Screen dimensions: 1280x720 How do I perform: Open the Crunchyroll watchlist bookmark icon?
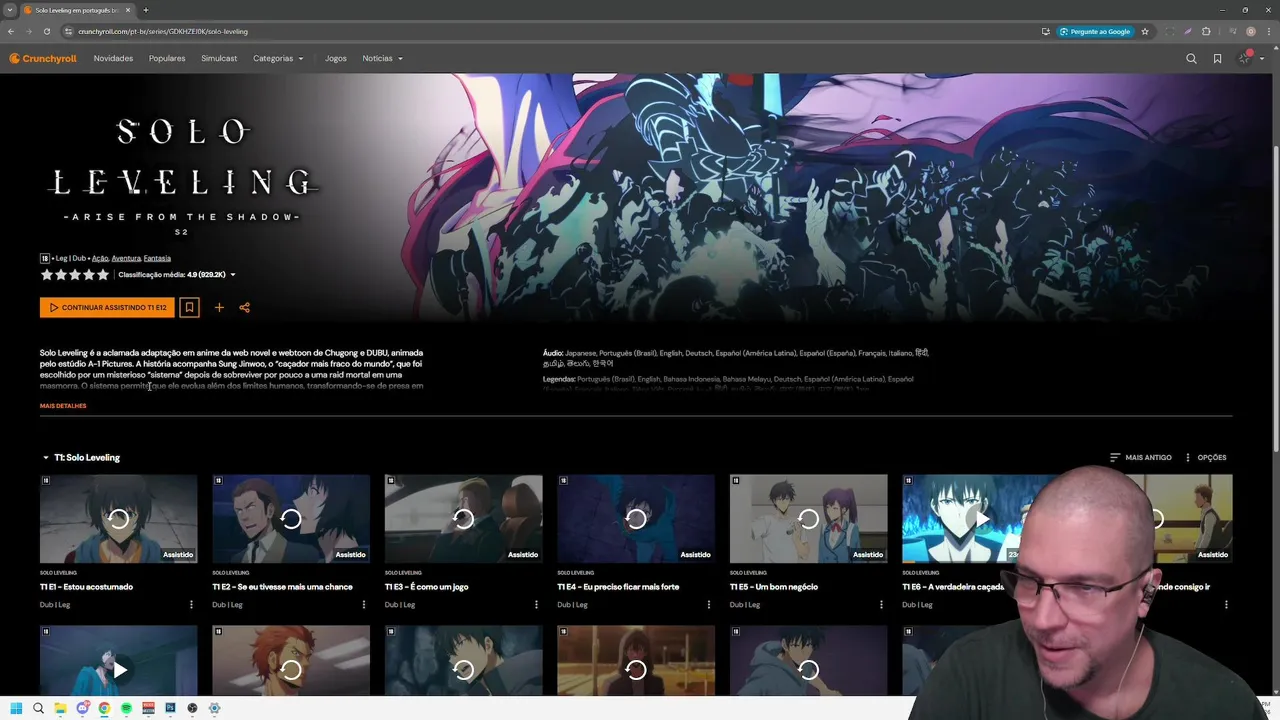[1217, 59]
